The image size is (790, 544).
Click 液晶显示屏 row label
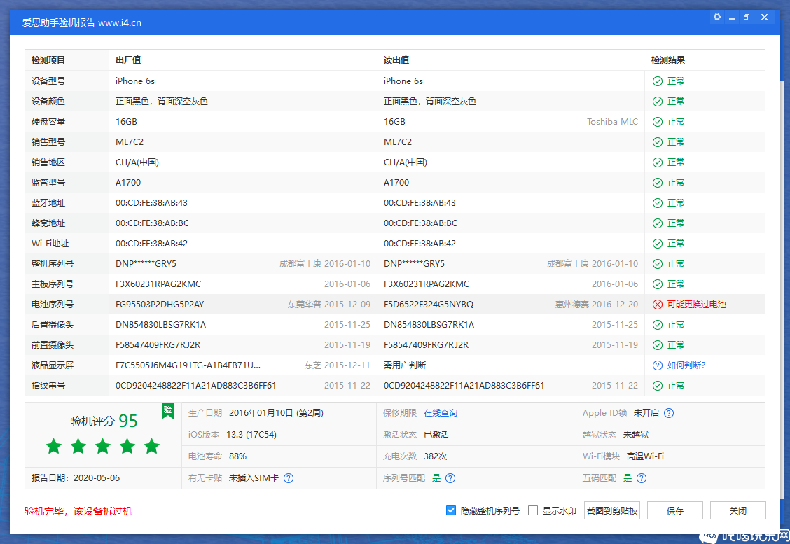52,365
